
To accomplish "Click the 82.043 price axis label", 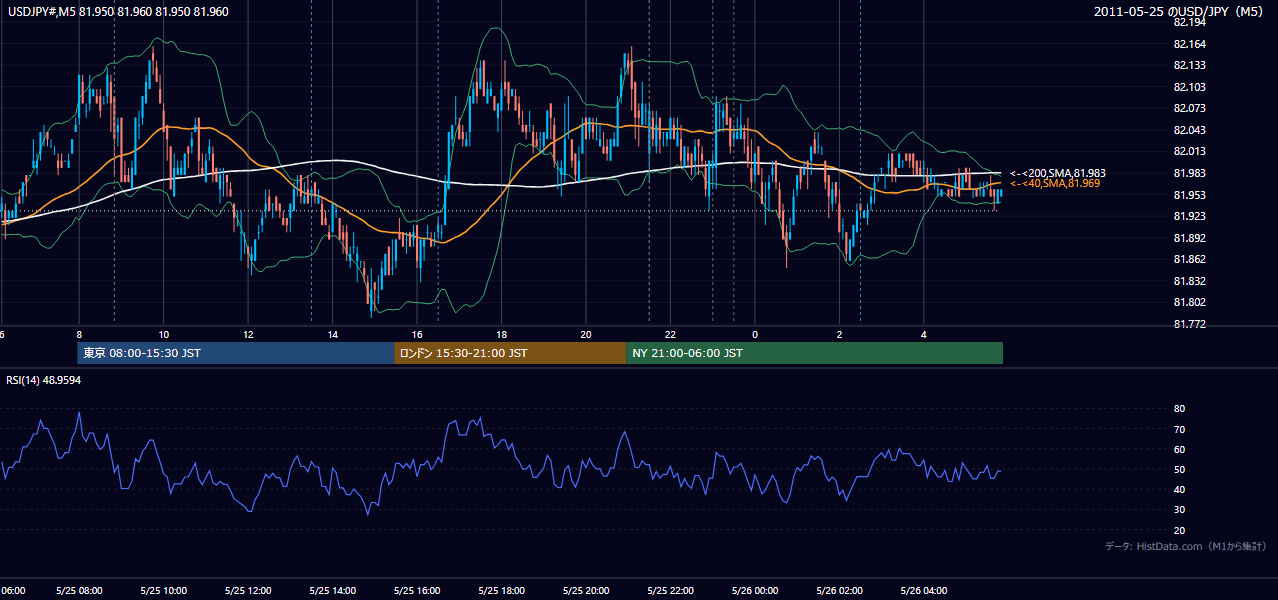I will [1190, 130].
